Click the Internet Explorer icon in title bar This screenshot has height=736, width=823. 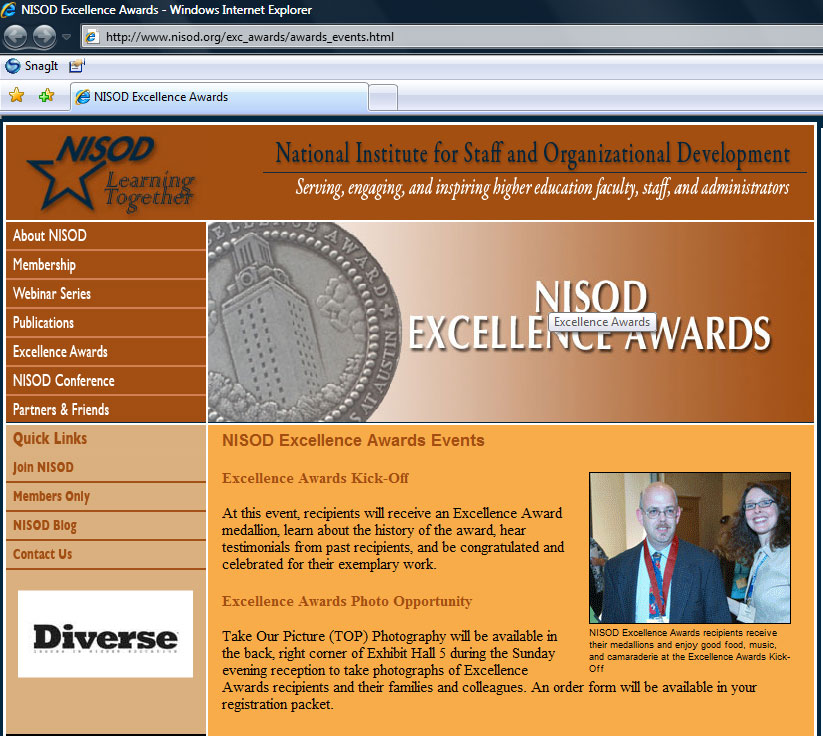[9, 9]
